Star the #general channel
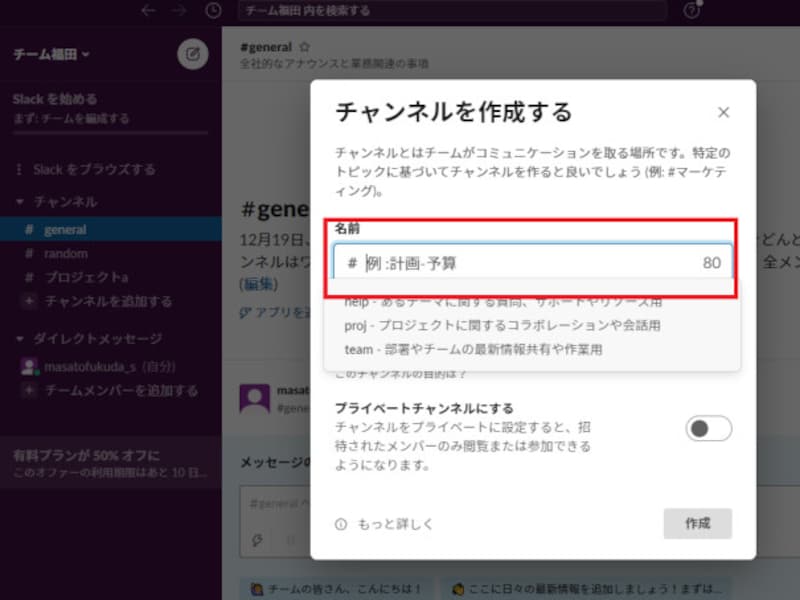 tap(305, 47)
